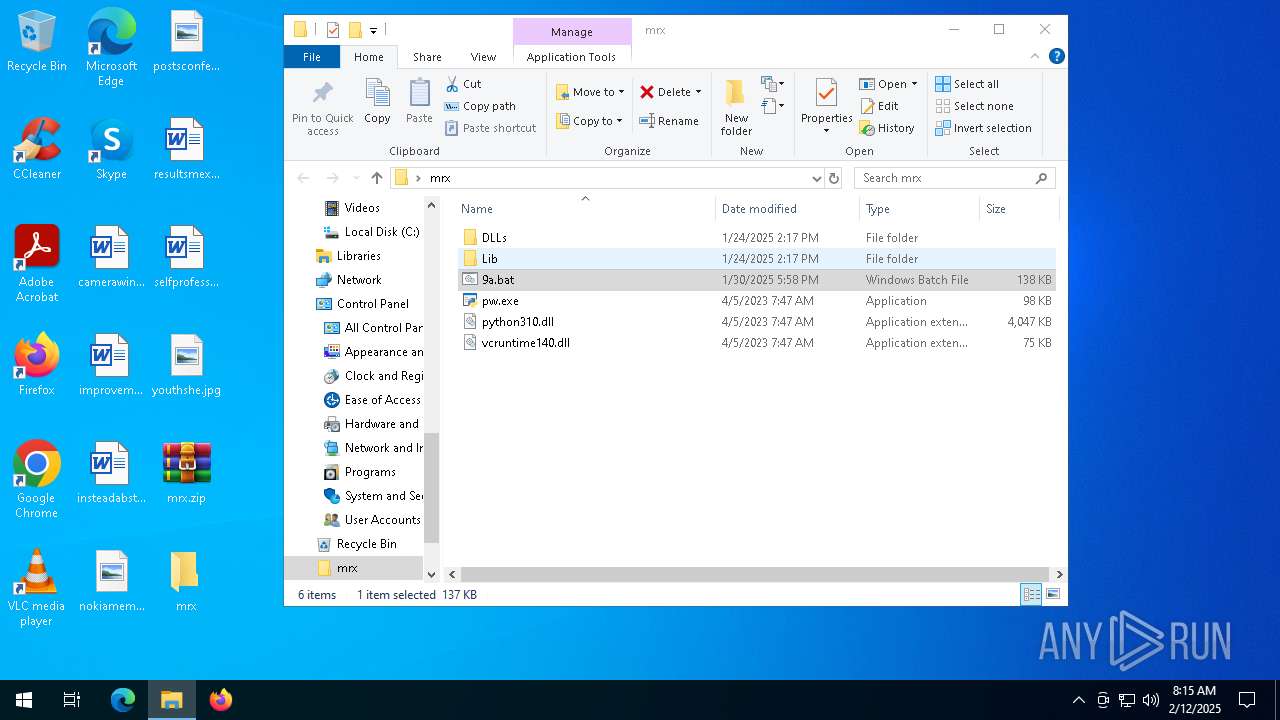Click the horizontal scrollbar in file list
The height and width of the screenshot is (720, 1280).
pos(755,574)
